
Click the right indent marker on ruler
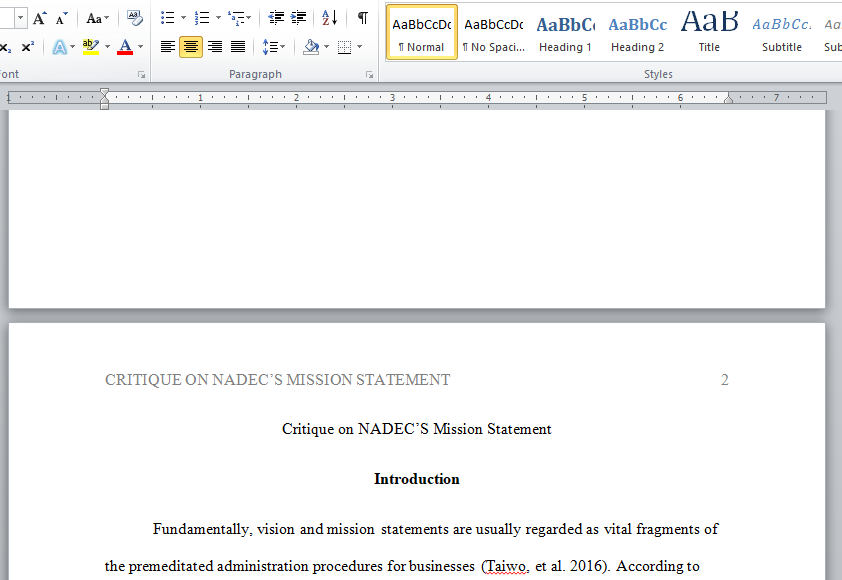point(728,98)
